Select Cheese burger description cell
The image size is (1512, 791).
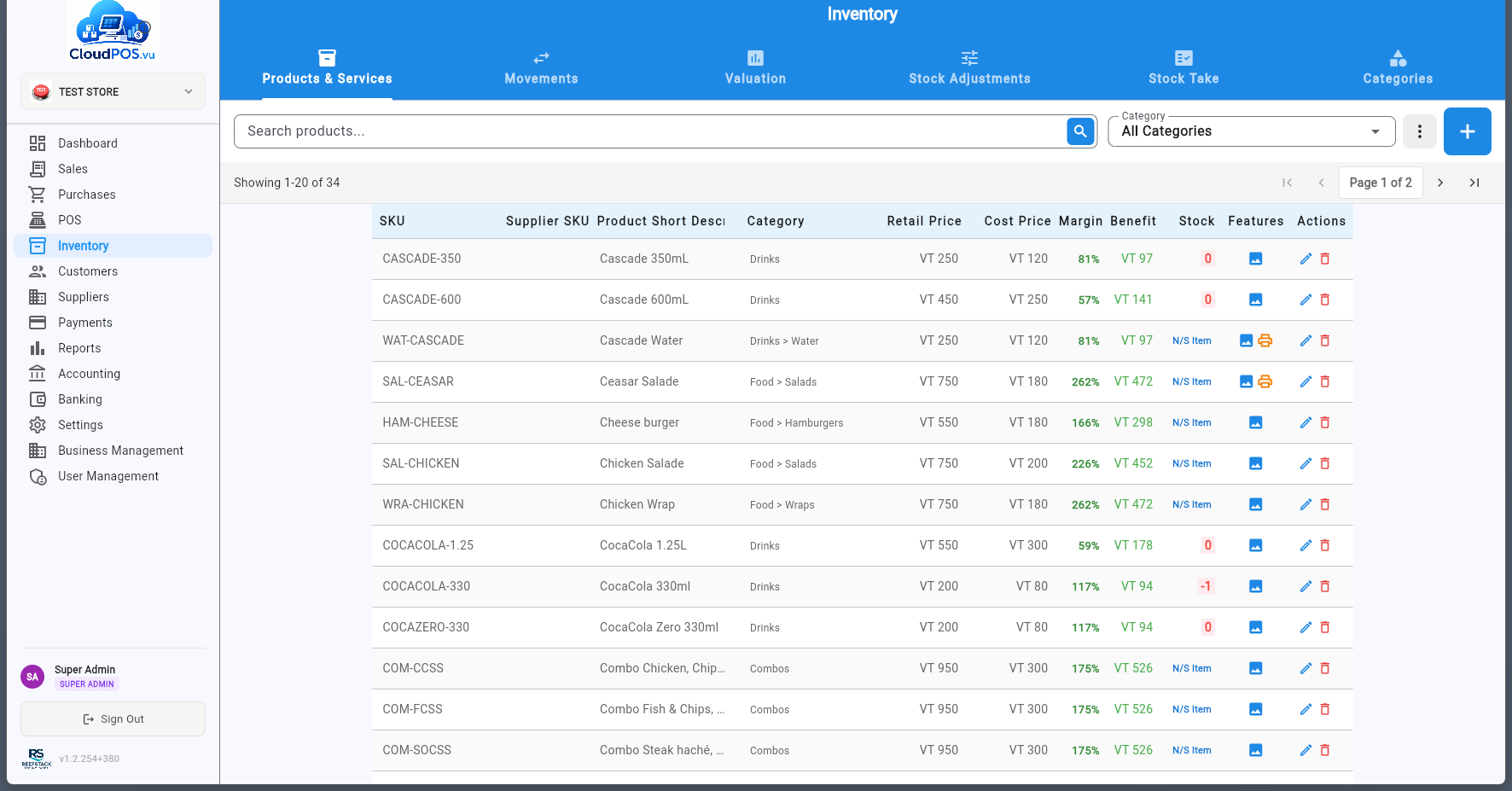click(640, 422)
